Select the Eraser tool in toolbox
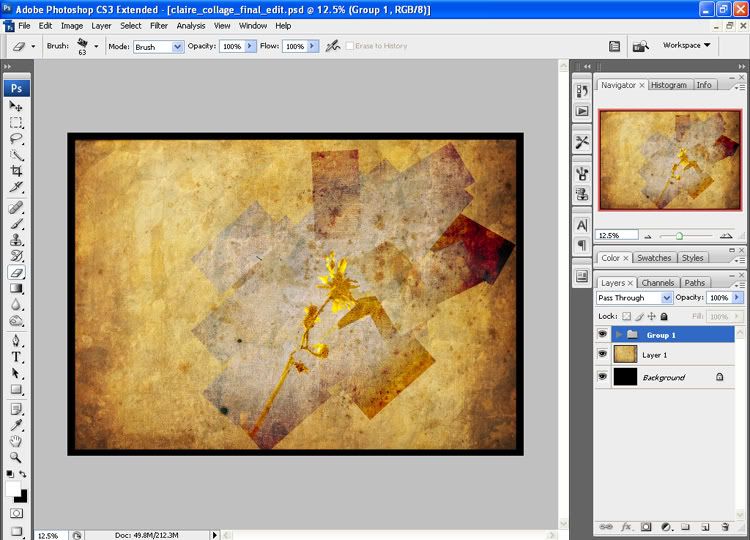This screenshot has width=750, height=540. click(x=16, y=272)
